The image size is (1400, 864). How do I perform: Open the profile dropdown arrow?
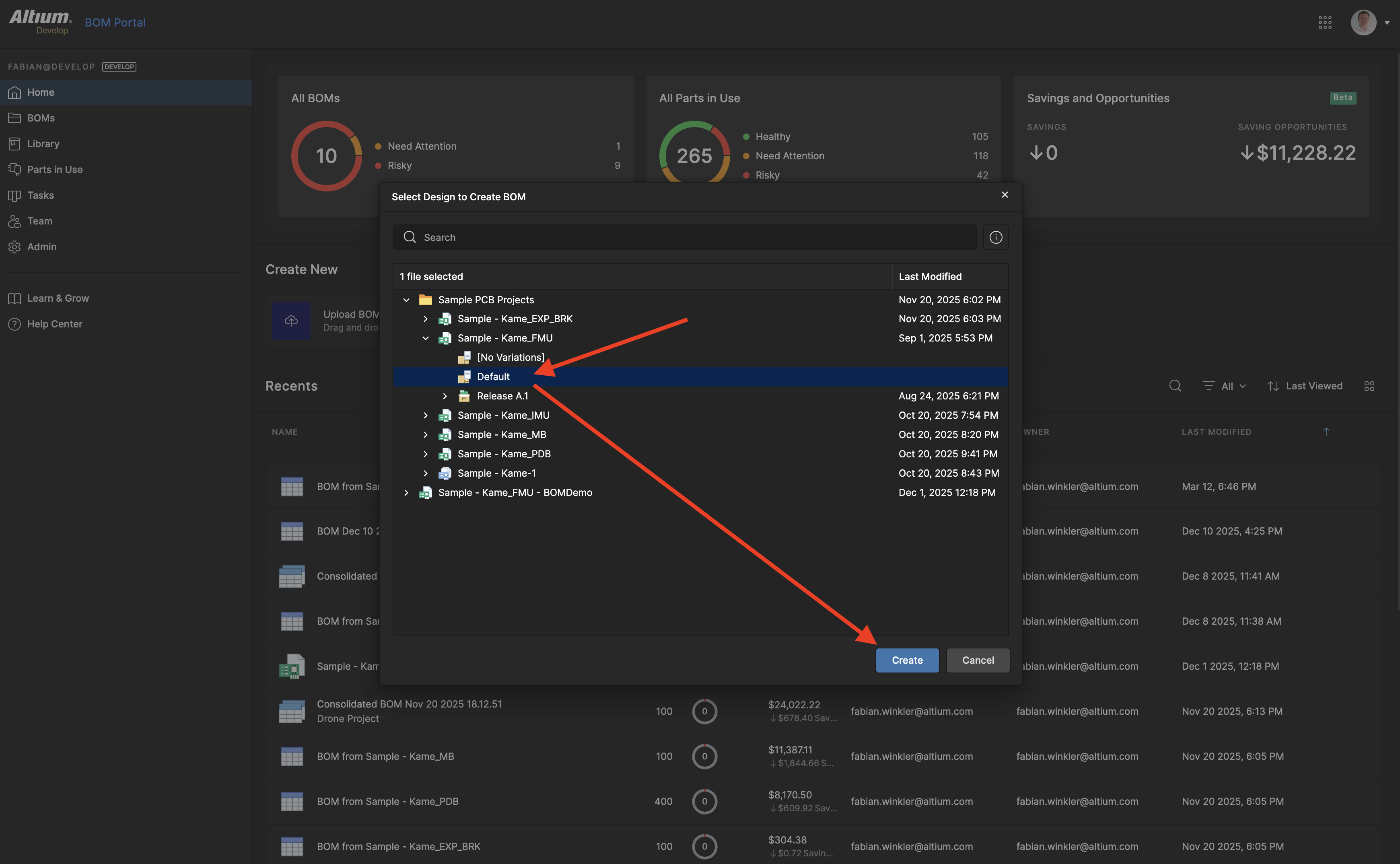pos(1387,23)
